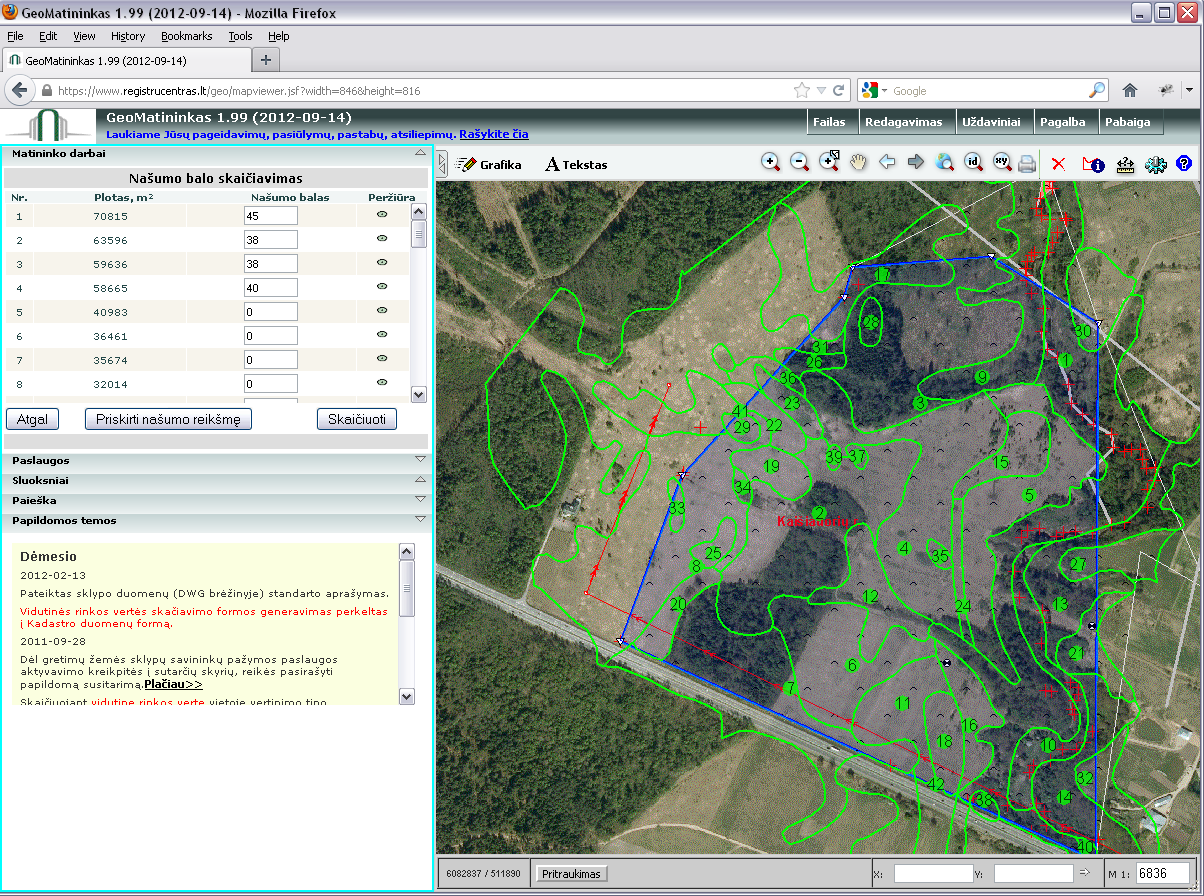
Task: Click the map scale input field
Action: (x=1163, y=873)
